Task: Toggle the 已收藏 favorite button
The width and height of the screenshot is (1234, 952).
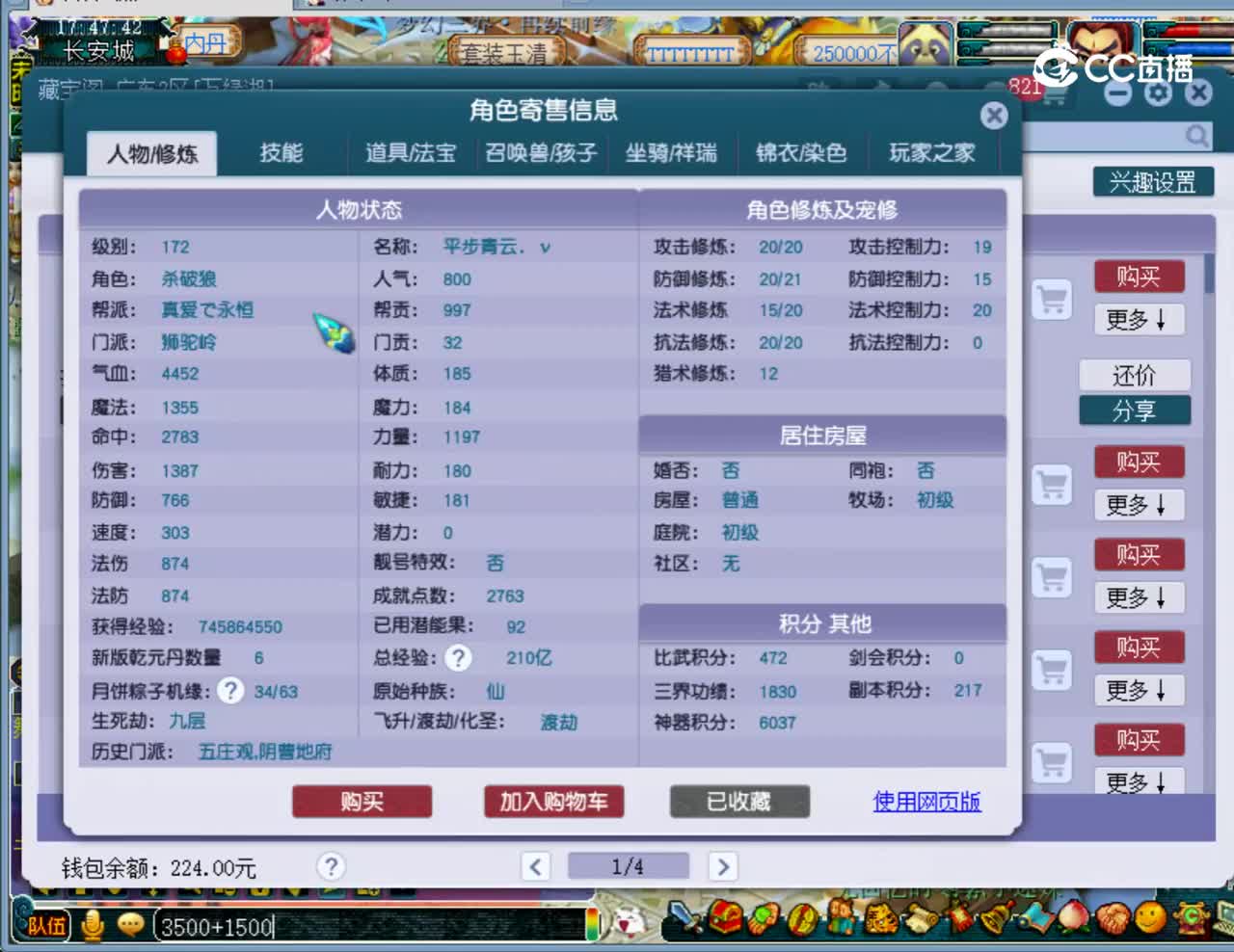Action: coord(739,802)
